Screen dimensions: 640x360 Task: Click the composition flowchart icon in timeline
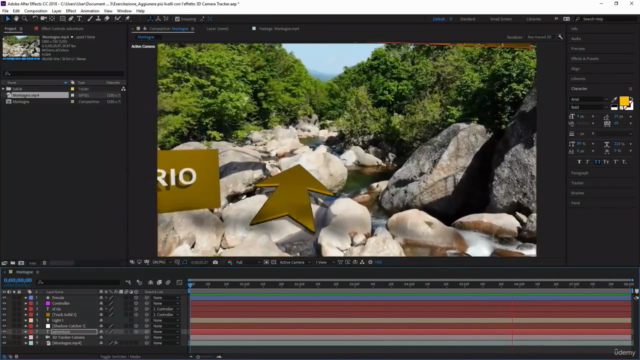pyautogui.click(x=128, y=282)
